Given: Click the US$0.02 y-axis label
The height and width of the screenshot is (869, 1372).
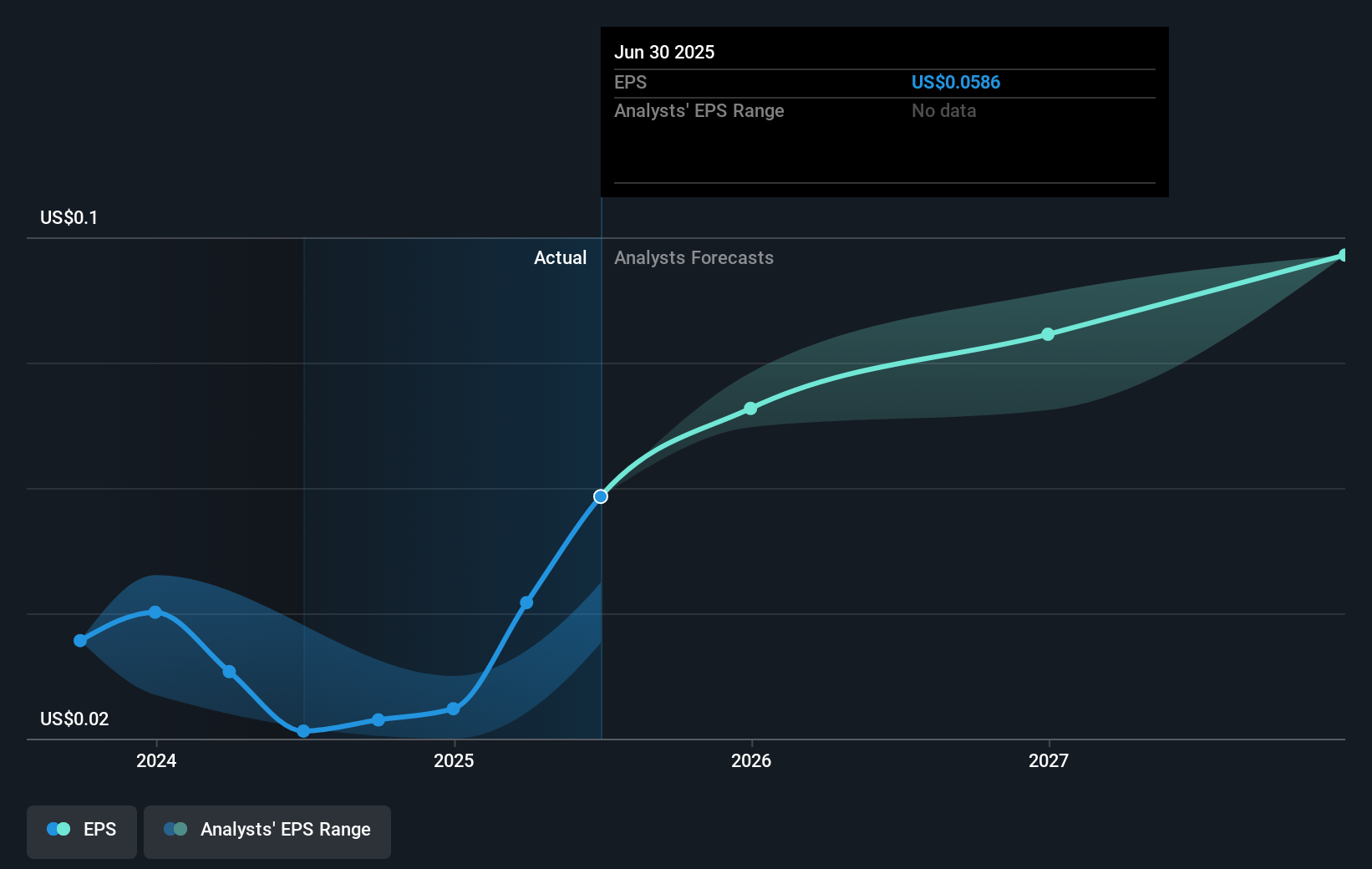Looking at the screenshot, I should pyautogui.click(x=74, y=719).
